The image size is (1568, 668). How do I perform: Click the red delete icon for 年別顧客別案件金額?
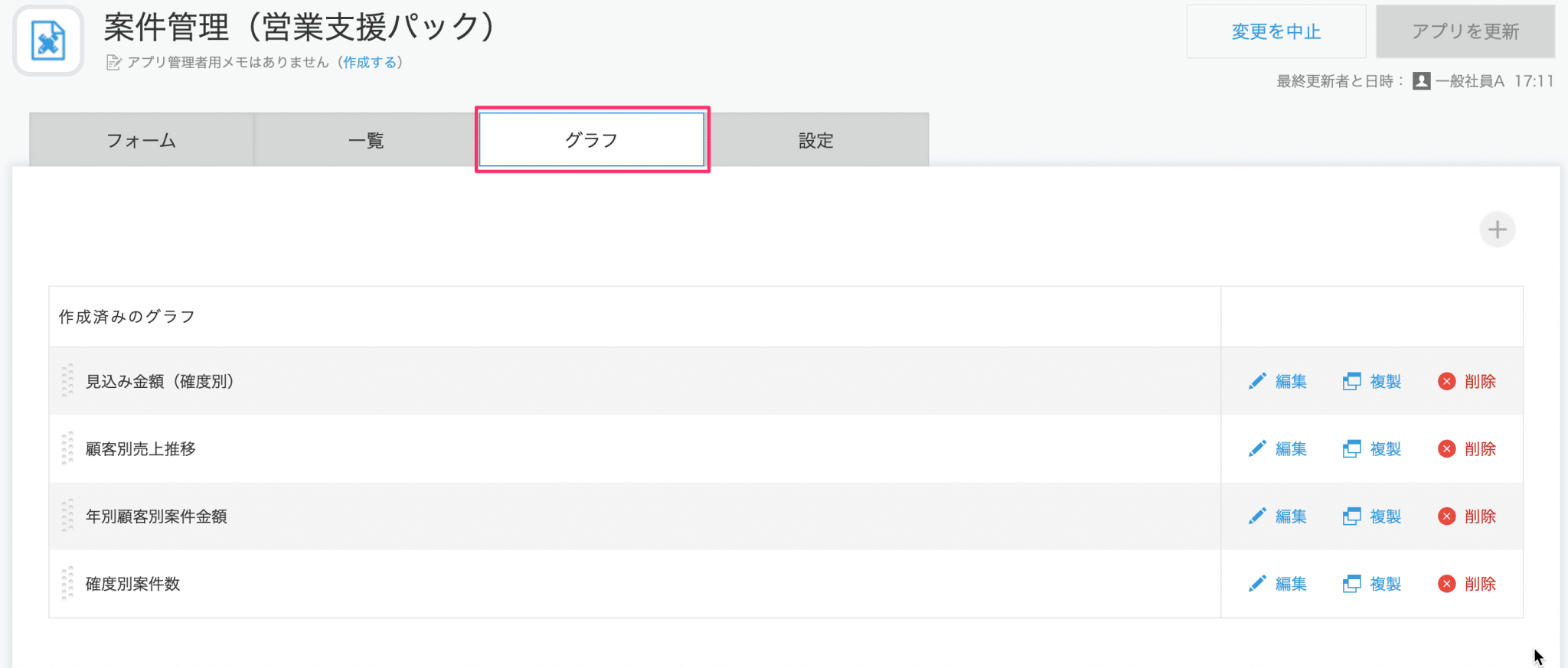pyautogui.click(x=1446, y=516)
